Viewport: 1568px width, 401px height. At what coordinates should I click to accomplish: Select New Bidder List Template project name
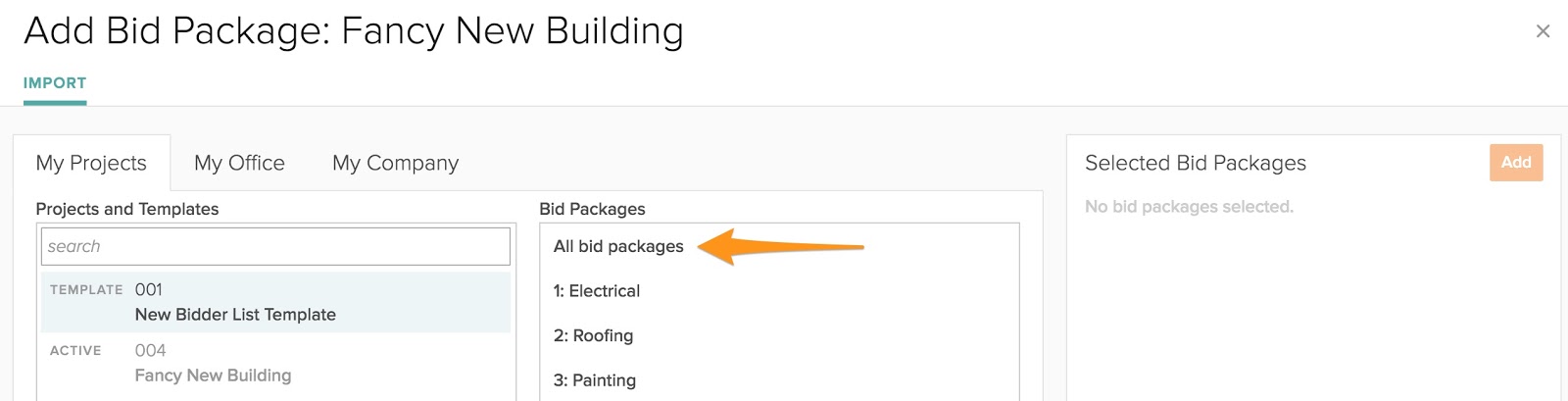click(x=235, y=315)
